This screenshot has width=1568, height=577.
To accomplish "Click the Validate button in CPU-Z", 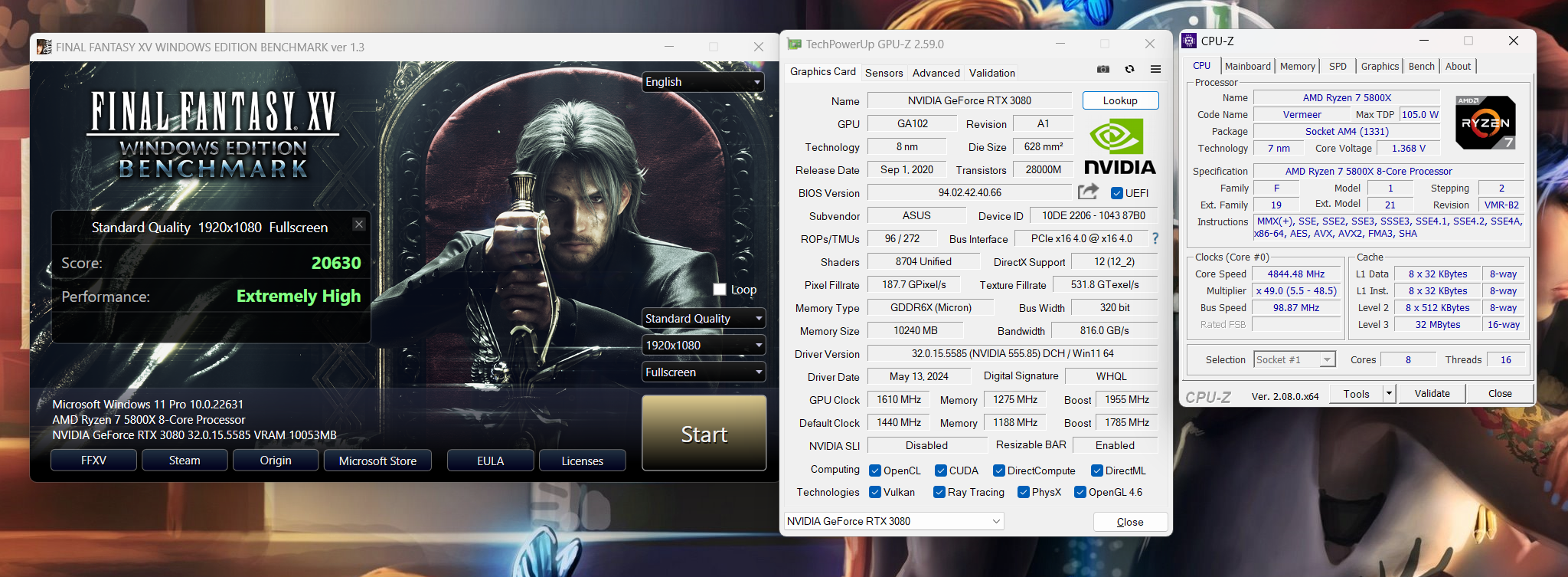I will [1432, 394].
